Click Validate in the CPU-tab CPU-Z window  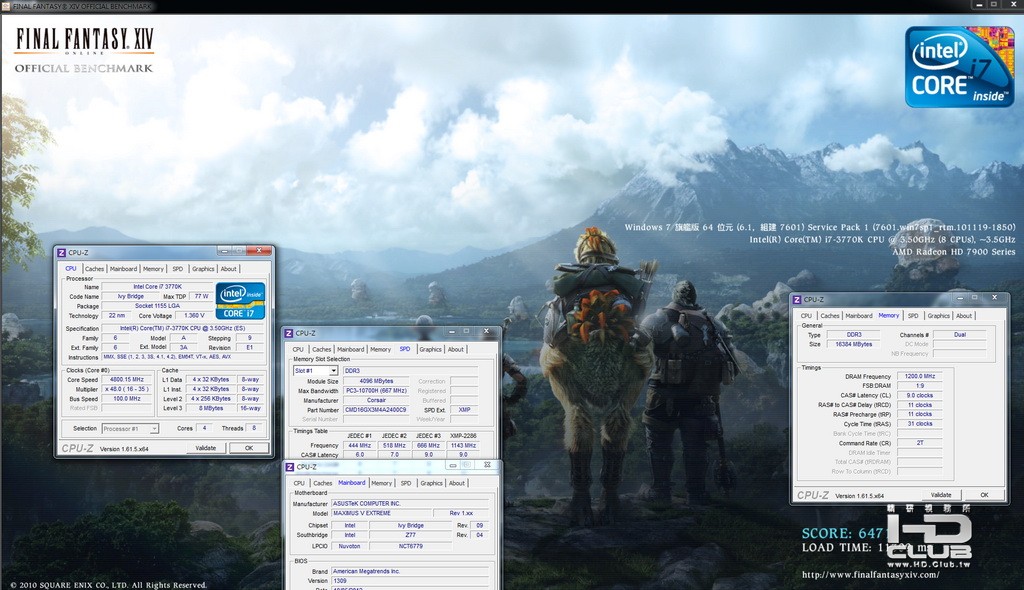206,448
